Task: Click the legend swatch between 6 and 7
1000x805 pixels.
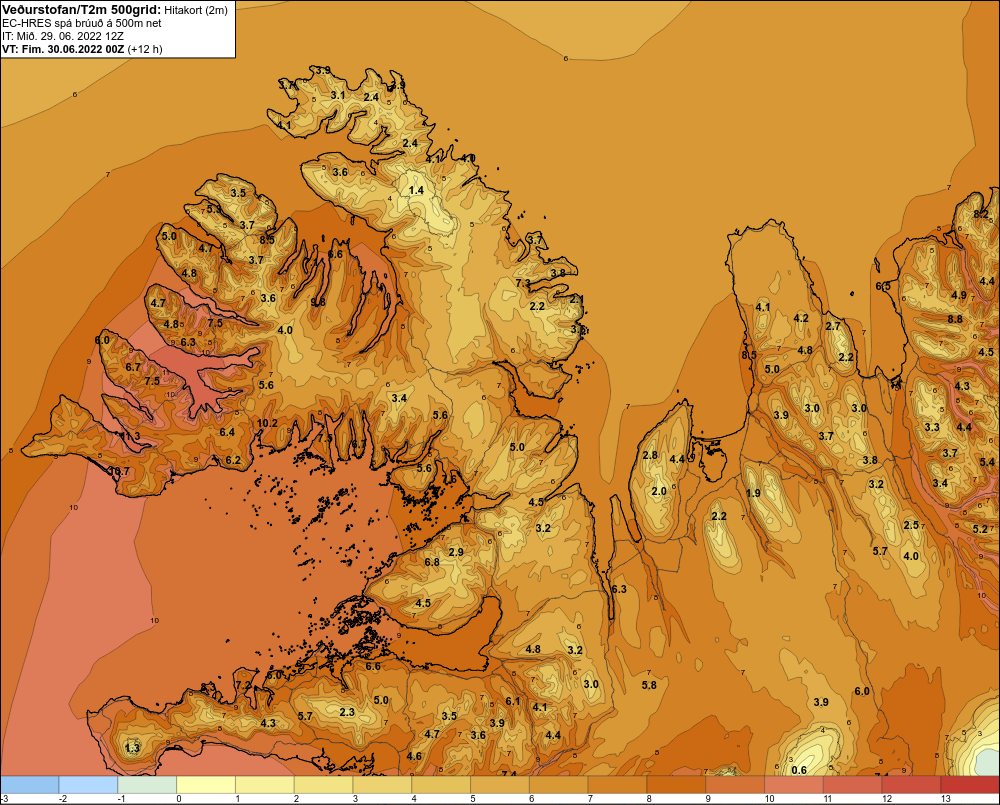Action: [x=559, y=785]
